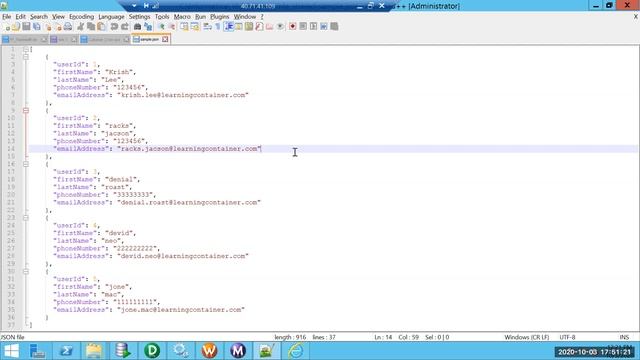This screenshot has height=360, width=640.
Task: Toggle file monitoring eye icon
Action: point(280,27)
